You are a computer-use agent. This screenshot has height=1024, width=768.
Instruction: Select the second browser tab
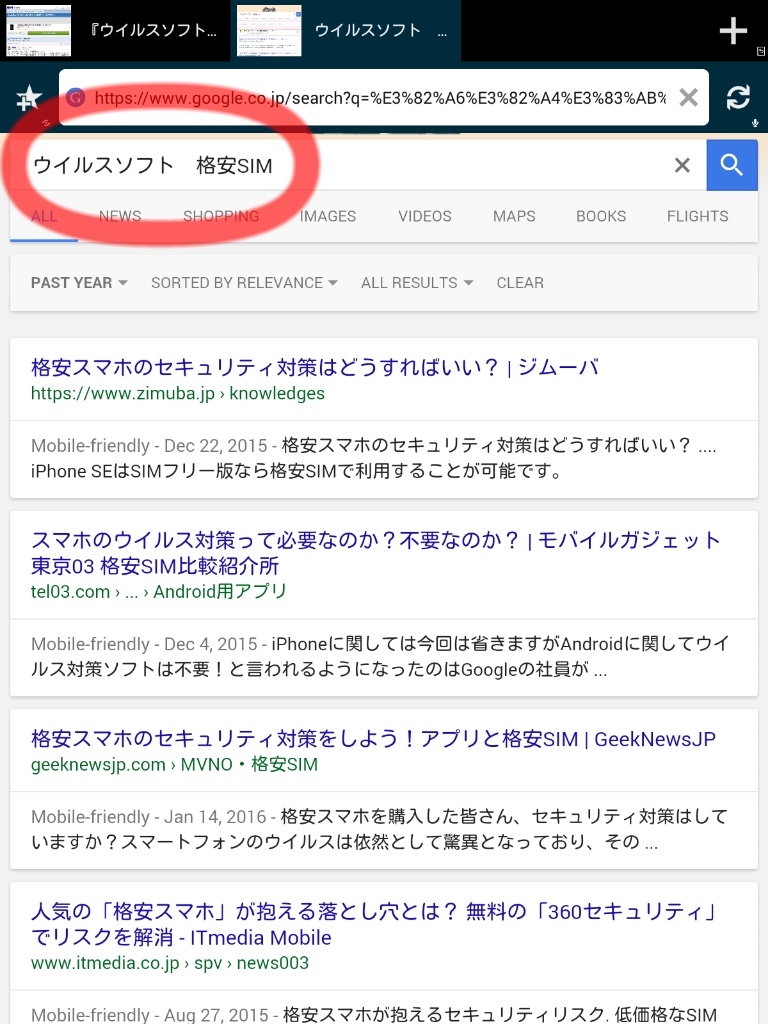pyautogui.click(x=345, y=31)
